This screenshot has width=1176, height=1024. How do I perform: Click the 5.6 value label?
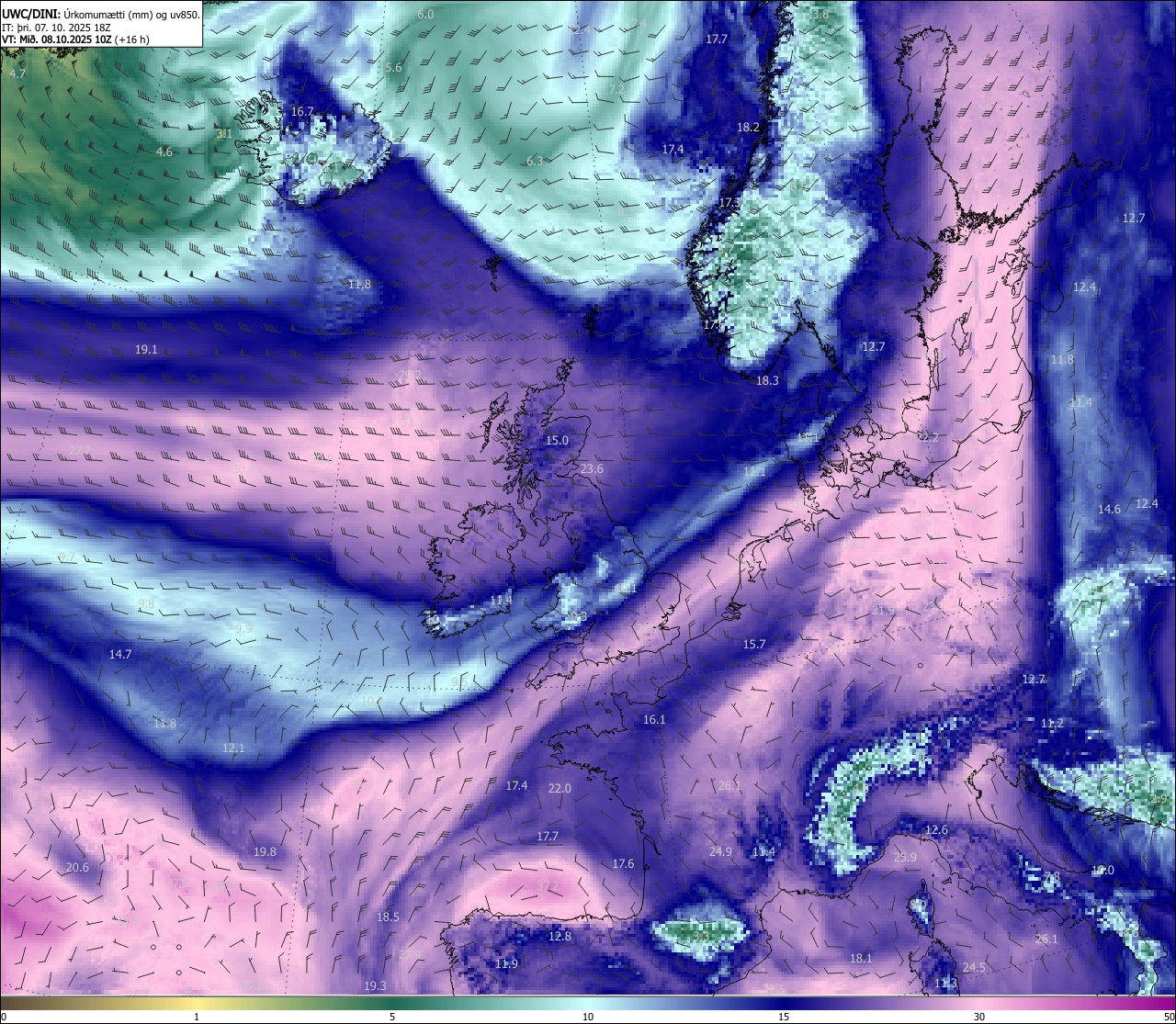click(393, 68)
